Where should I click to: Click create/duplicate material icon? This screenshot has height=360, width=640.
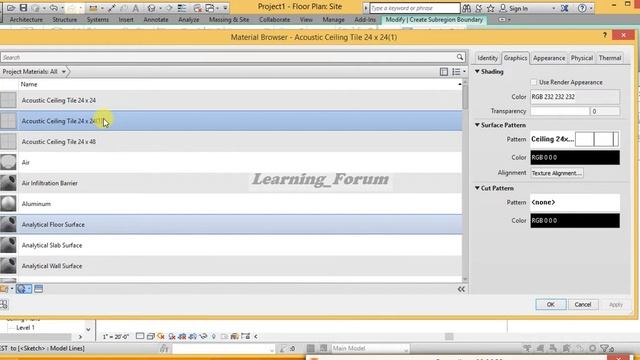[23, 289]
